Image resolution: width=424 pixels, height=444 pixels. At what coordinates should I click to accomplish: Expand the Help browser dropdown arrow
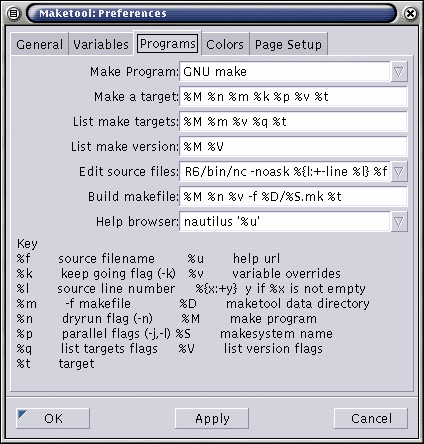pyautogui.click(x=399, y=222)
